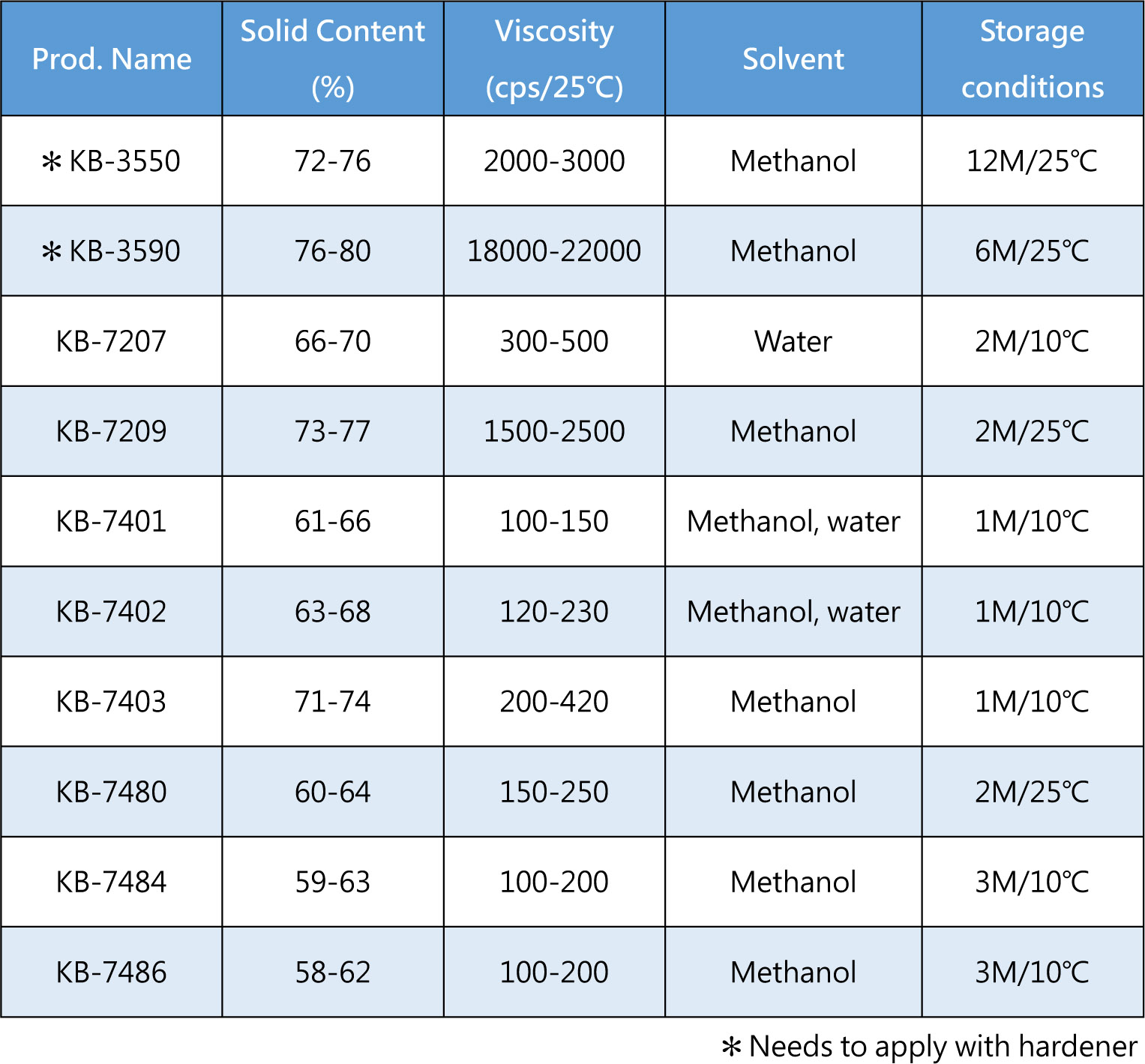This screenshot has height=1064, width=1145.
Task: Click the asterisk beside KB-3590
Action: pos(52,251)
